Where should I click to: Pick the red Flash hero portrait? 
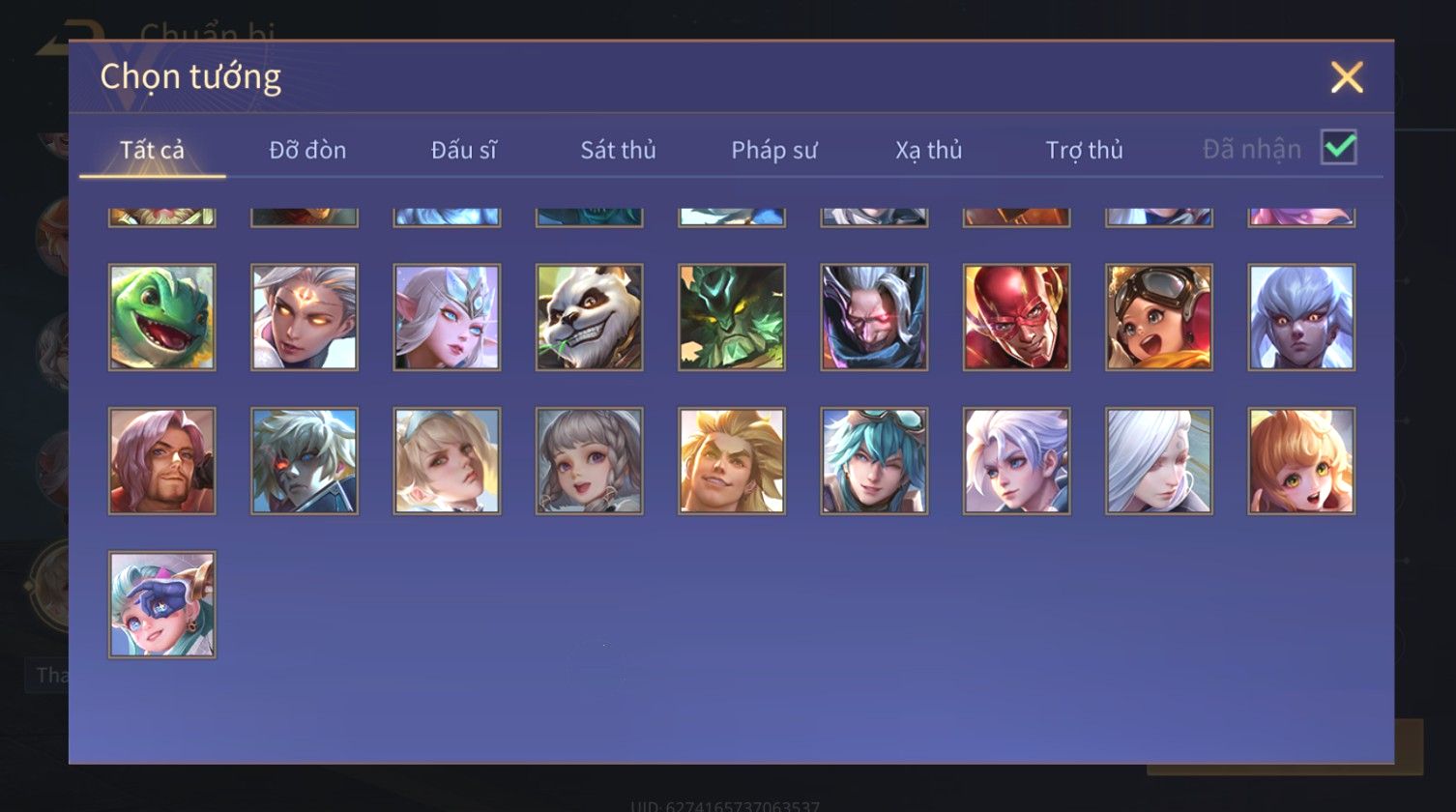point(1016,317)
